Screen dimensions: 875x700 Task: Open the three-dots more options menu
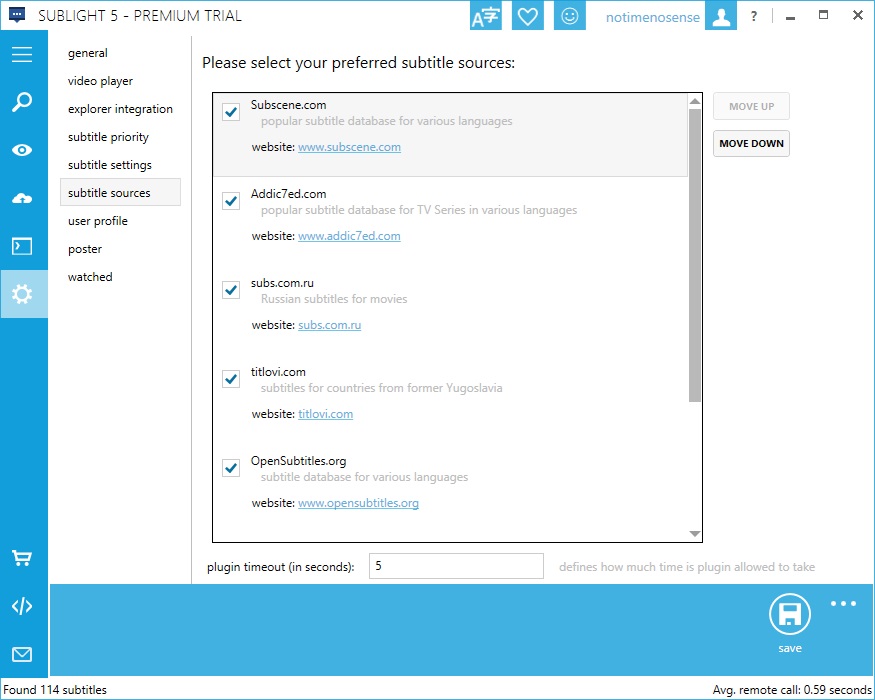(x=843, y=603)
